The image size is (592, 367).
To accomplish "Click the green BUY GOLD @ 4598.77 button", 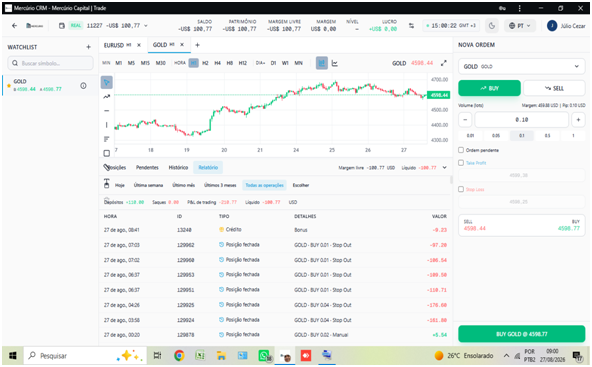I will coord(521,334).
